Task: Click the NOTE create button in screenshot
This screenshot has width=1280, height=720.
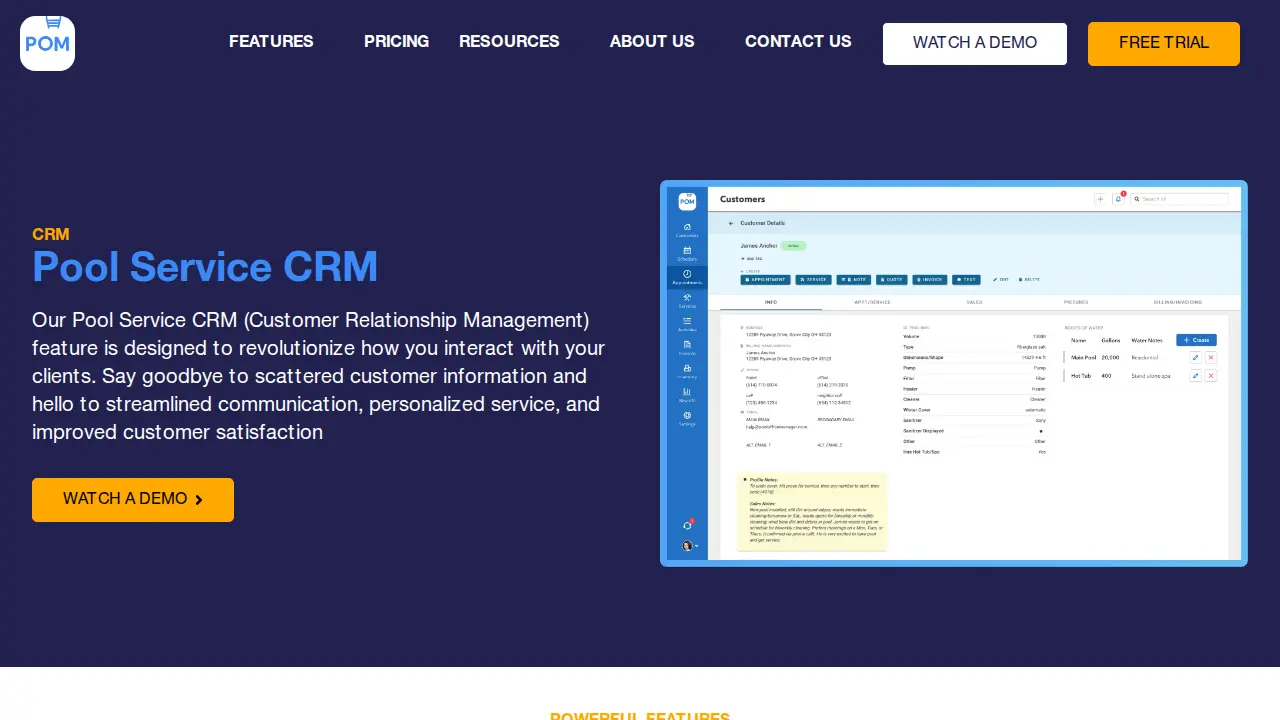Action: 853,280
